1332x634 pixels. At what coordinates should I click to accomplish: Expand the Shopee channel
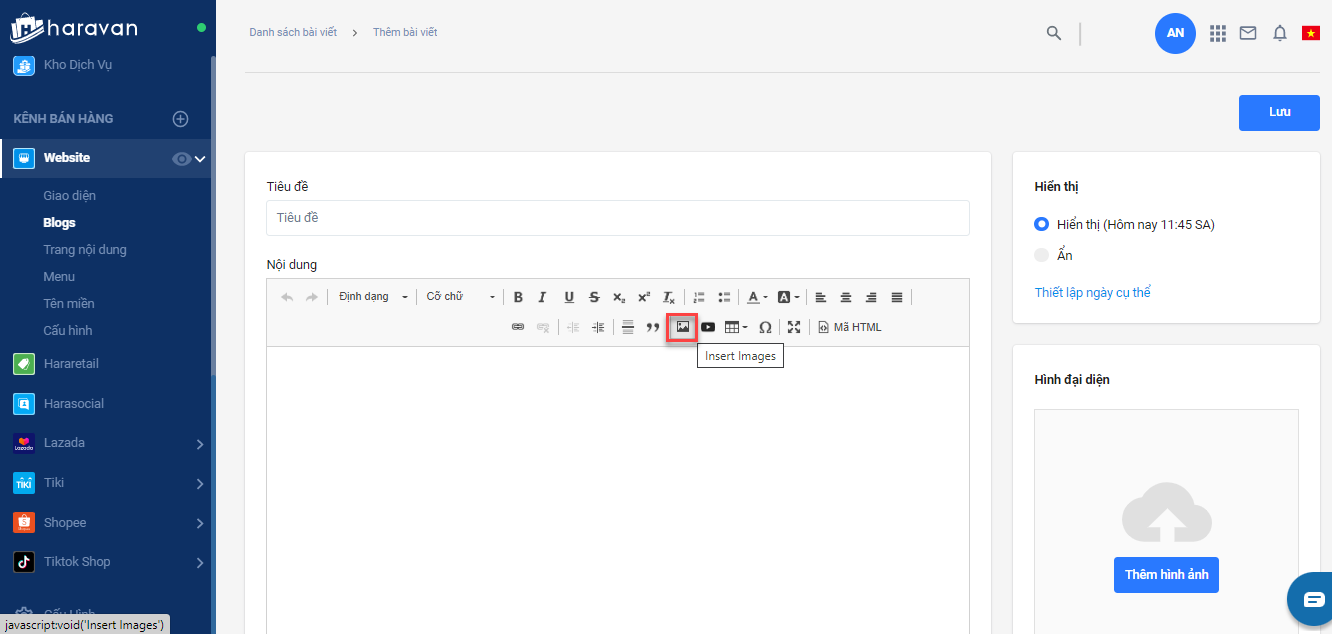[200, 523]
